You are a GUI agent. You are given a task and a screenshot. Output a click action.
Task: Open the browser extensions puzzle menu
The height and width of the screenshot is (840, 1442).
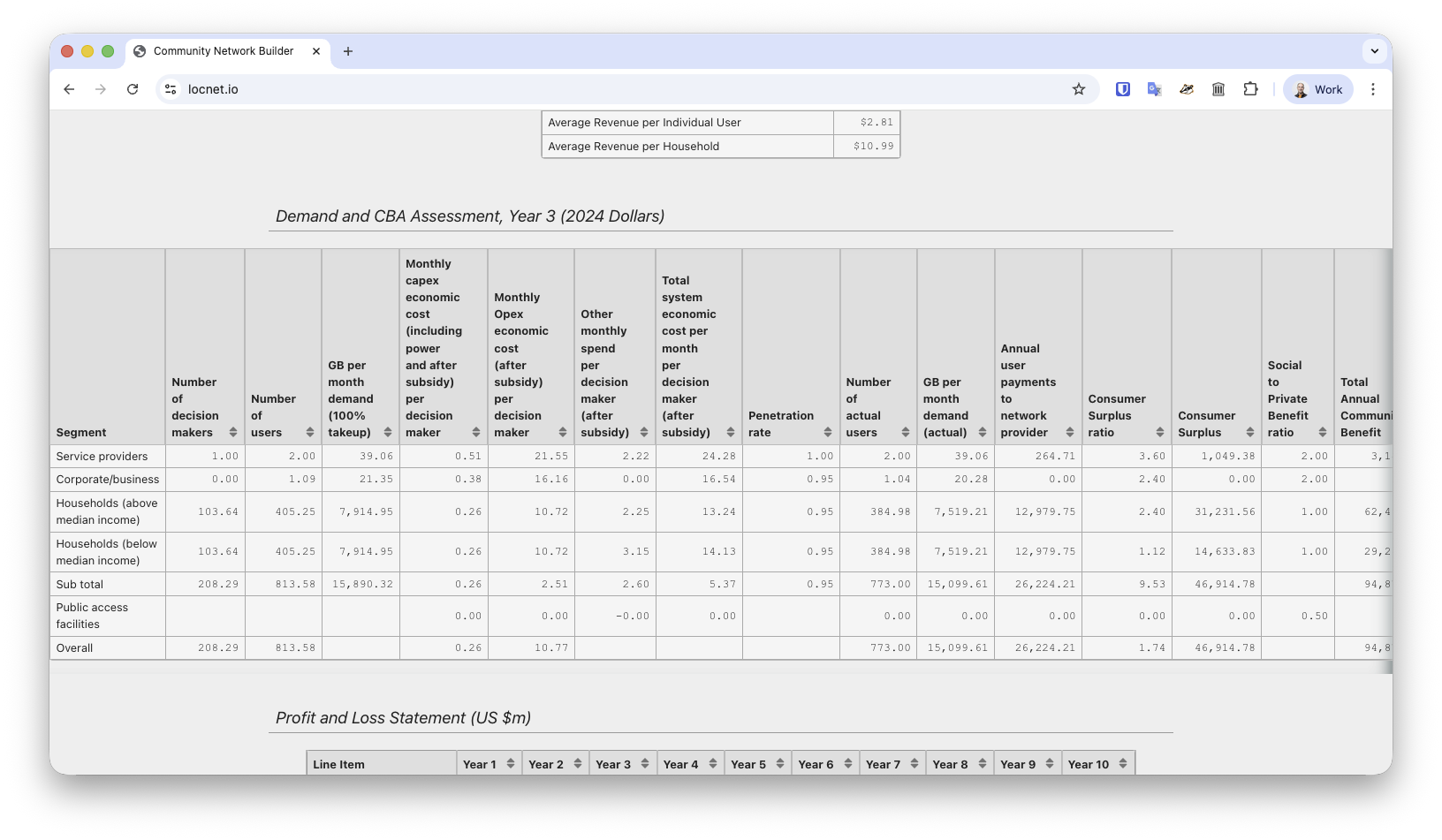(x=1250, y=89)
